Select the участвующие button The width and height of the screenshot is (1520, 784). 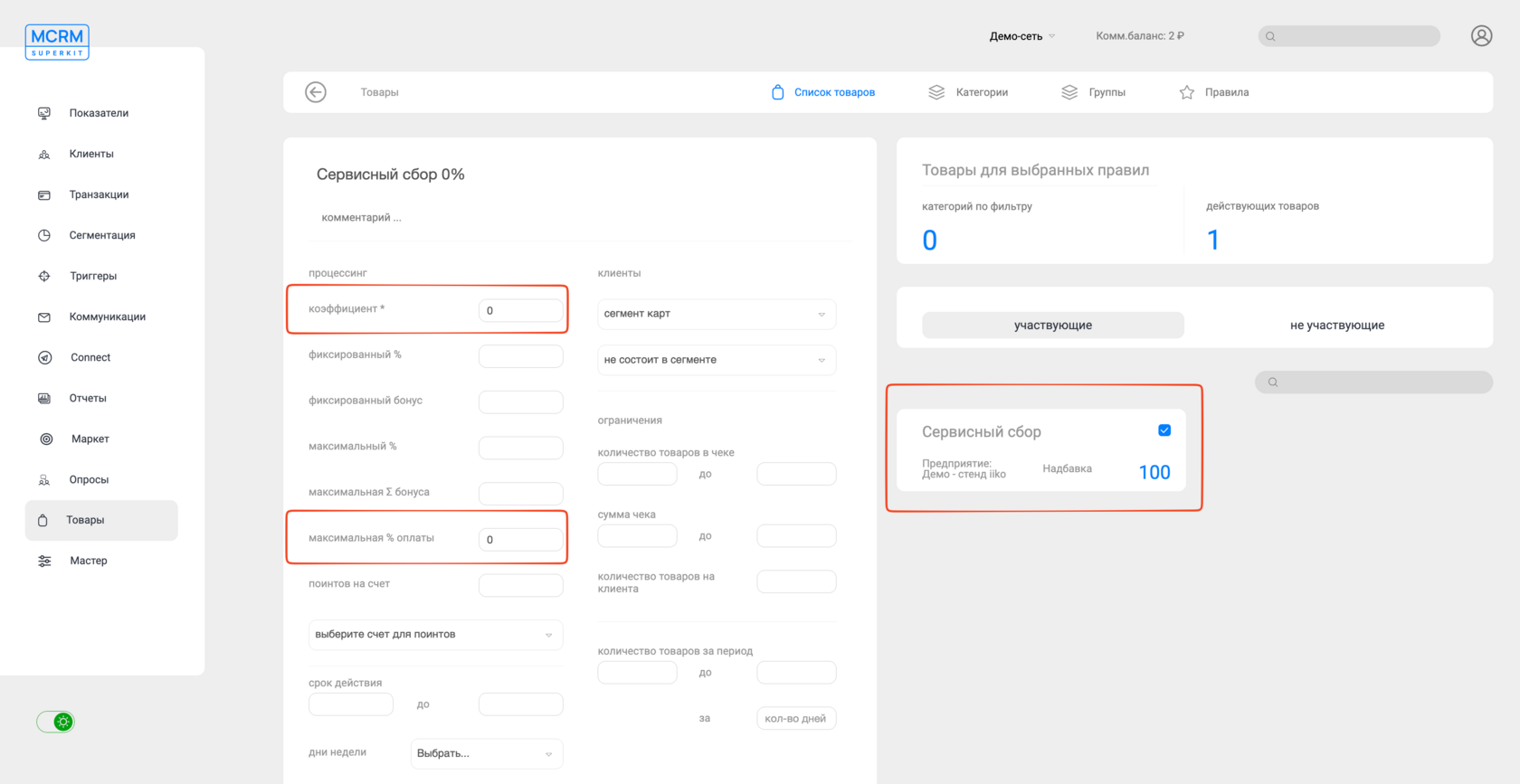[1052, 326]
